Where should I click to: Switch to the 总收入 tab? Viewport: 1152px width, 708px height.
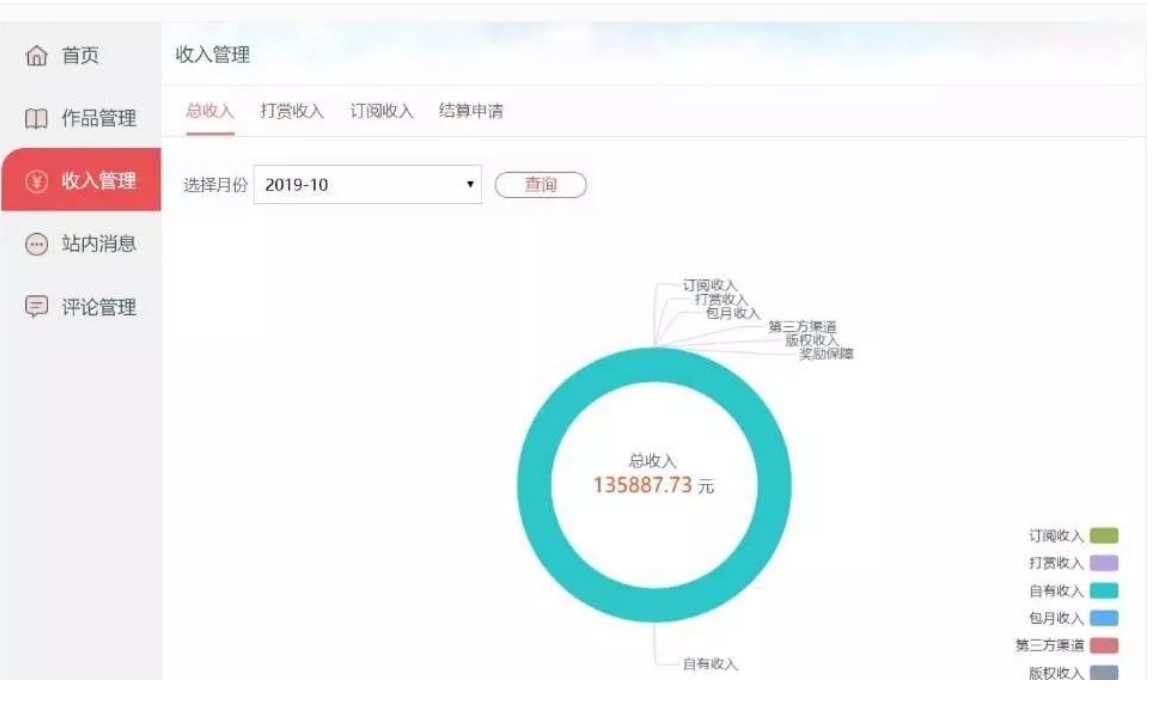tap(209, 111)
